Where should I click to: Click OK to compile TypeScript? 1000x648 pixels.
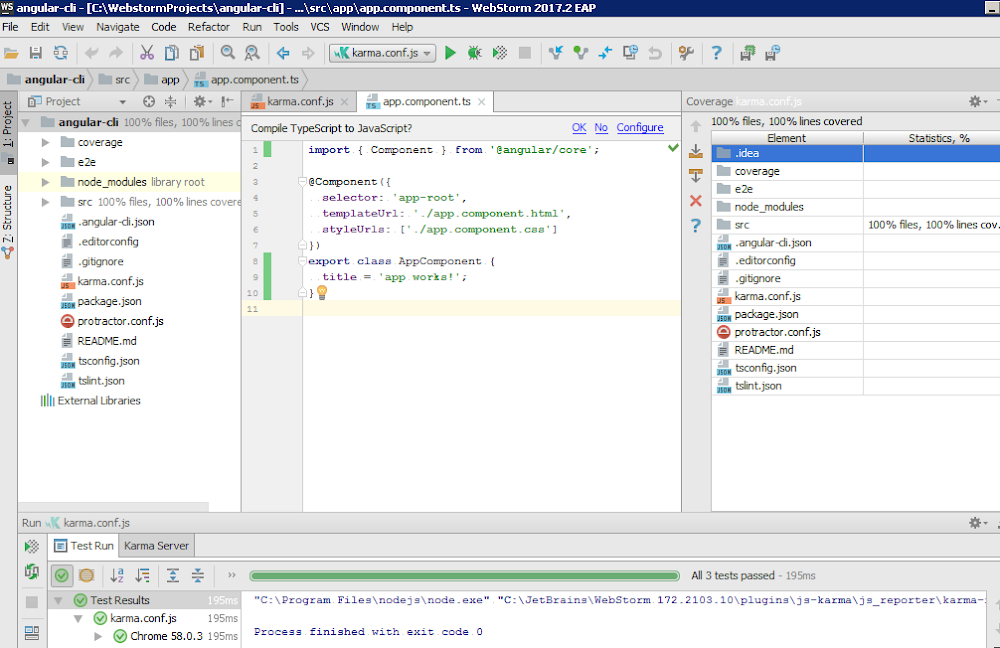coord(578,128)
